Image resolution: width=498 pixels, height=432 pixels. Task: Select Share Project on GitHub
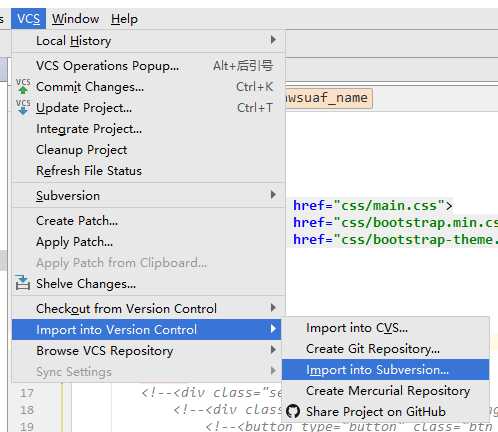click(x=385, y=411)
